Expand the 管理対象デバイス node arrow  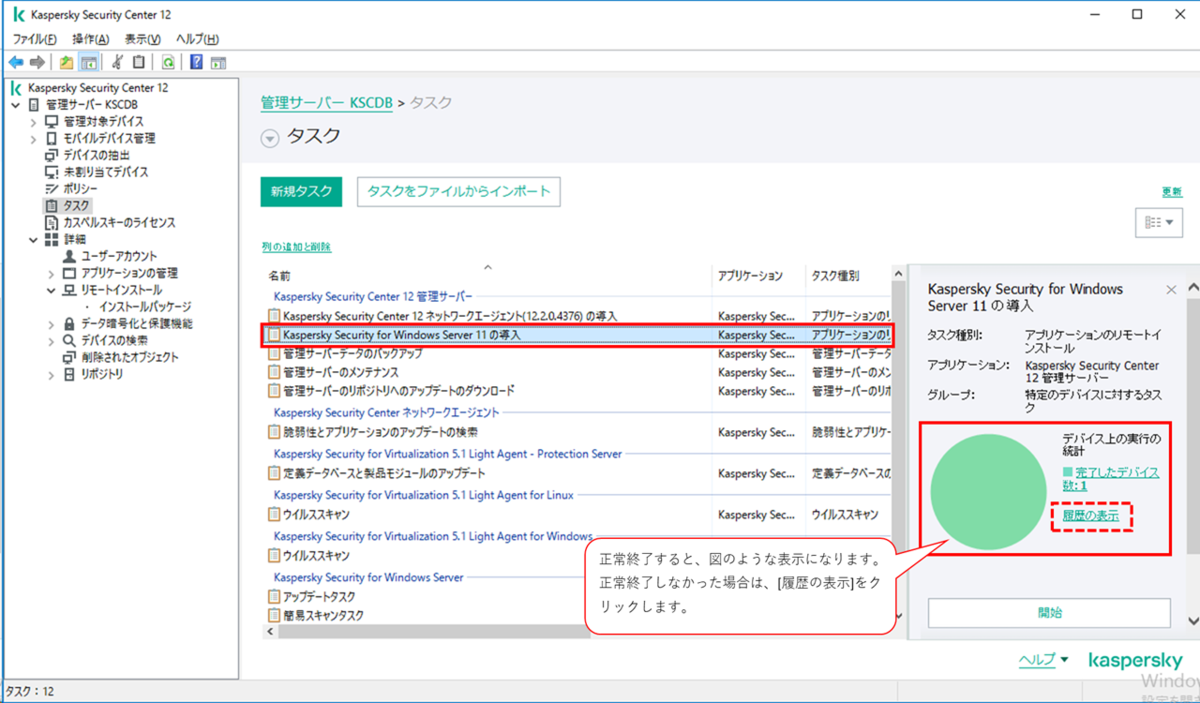[33, 122]
